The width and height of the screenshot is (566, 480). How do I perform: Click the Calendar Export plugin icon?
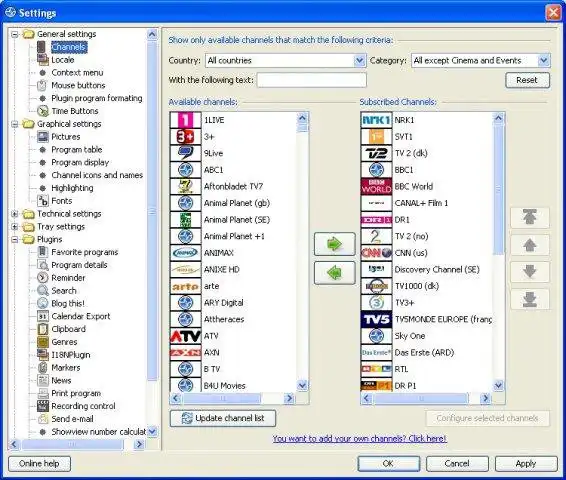click(43, 316)
